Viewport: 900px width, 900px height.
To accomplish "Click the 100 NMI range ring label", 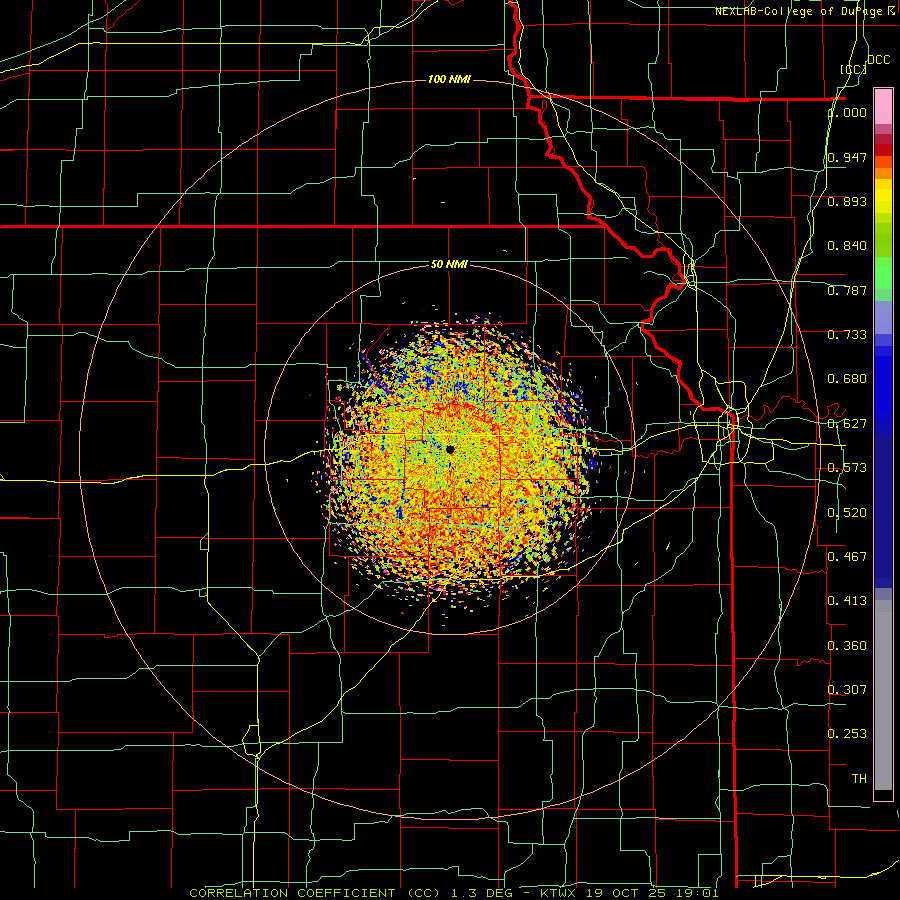I will (x=449, y=79).
